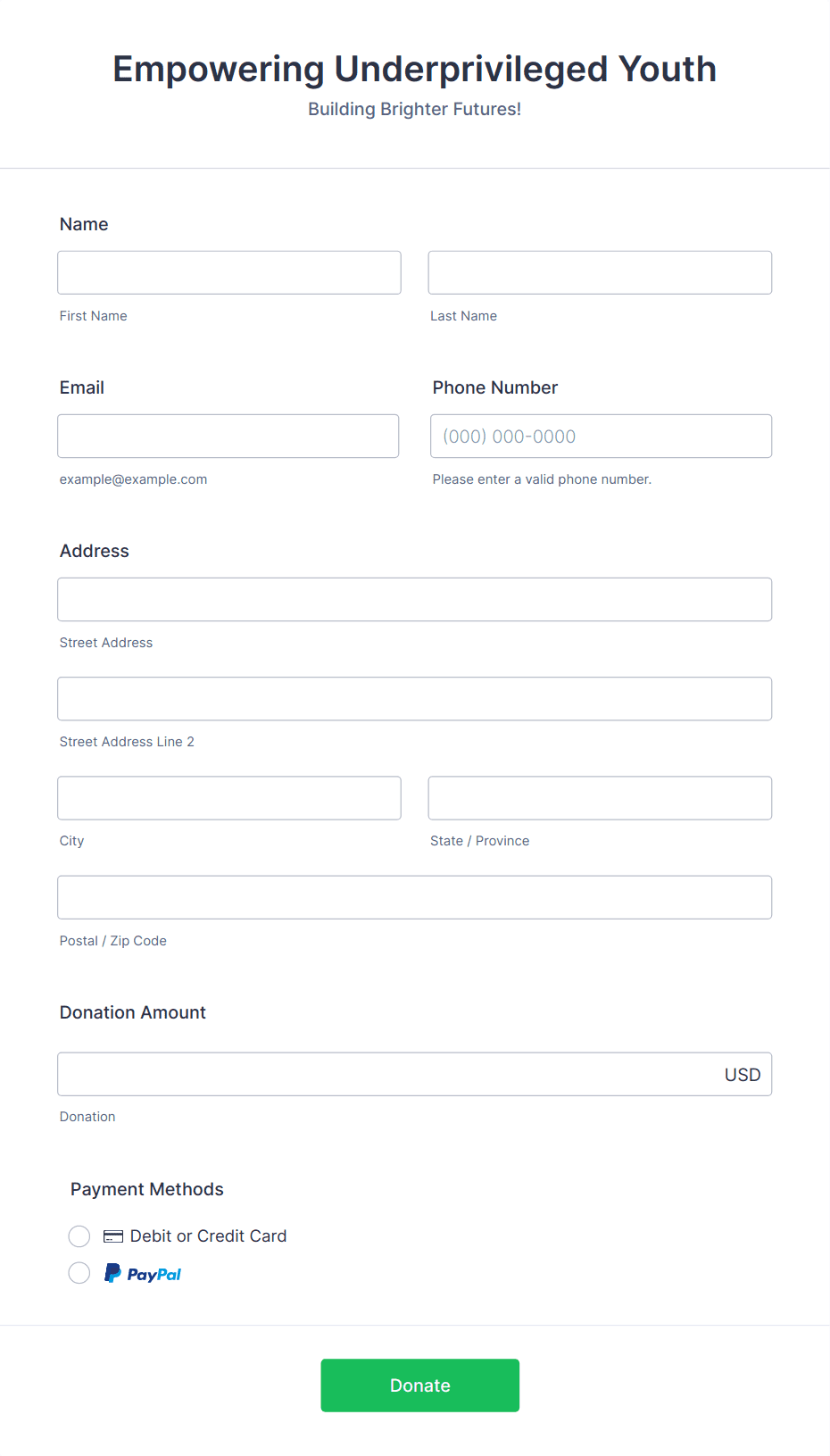Focus the Last Name field
This screenshot has width=830, height=1456.
(x=600, y=272)
